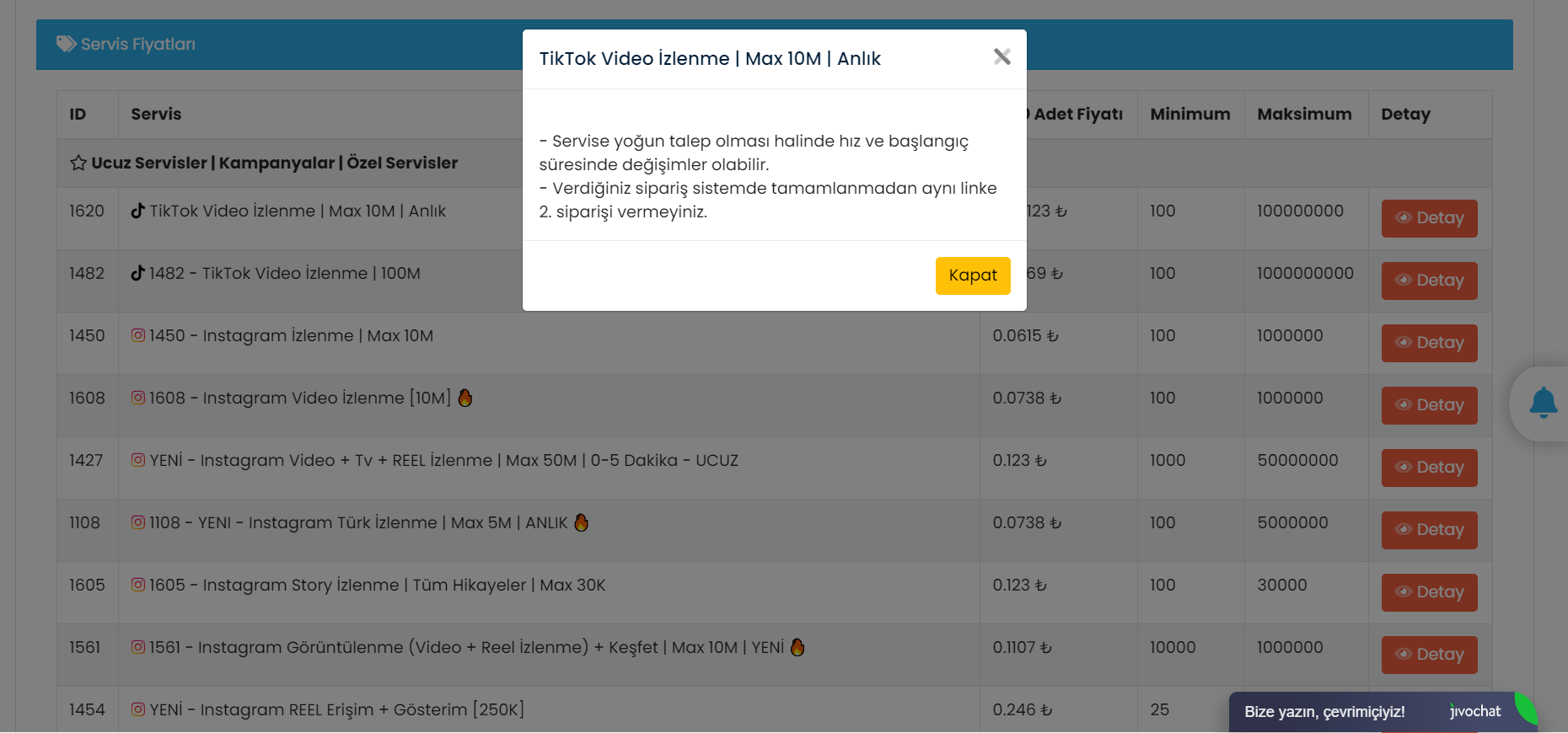Open Detay for service 1561
The height and width of the screenshot is (733, 1568).
[1429, 655]
